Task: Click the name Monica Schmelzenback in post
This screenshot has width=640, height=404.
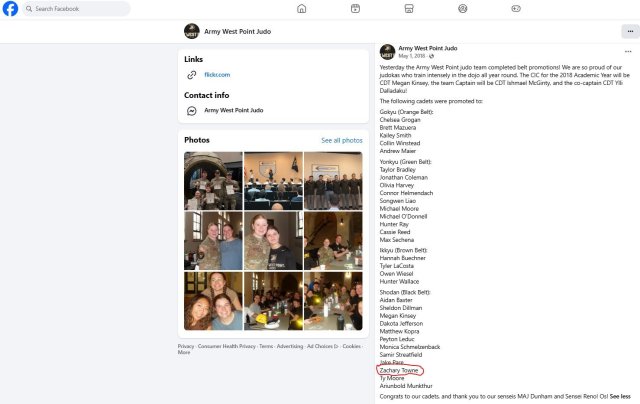Action: (410, 347)
